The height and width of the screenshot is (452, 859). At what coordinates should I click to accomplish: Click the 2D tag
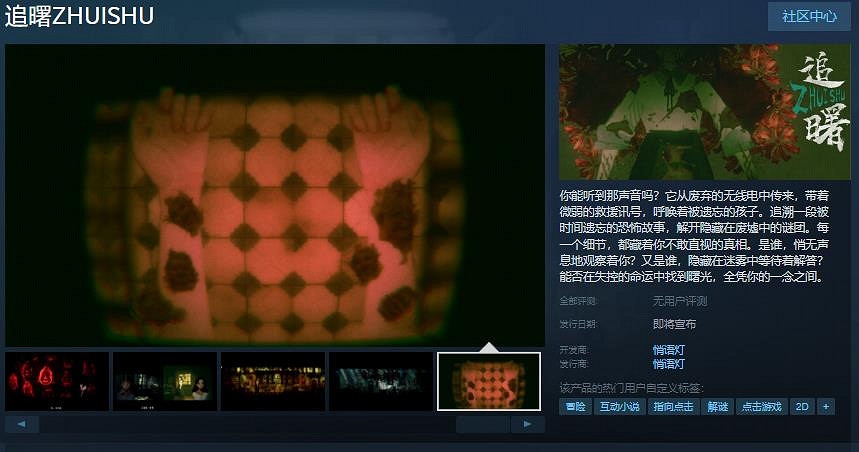[802, 407]
